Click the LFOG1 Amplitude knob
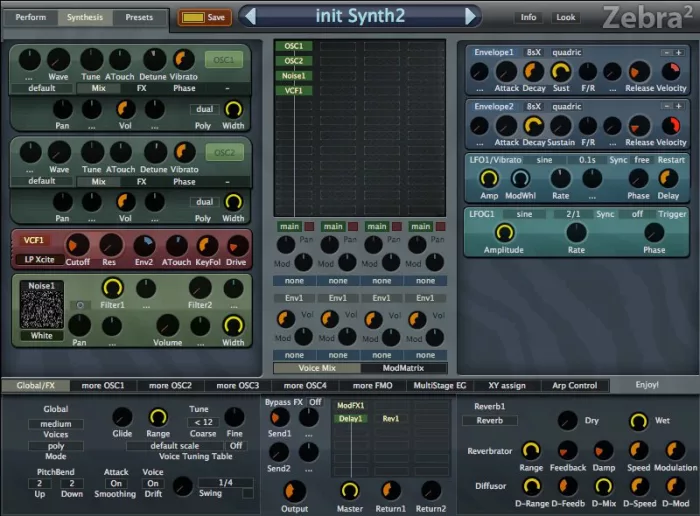The image size is (700, 516). [504, 232]
